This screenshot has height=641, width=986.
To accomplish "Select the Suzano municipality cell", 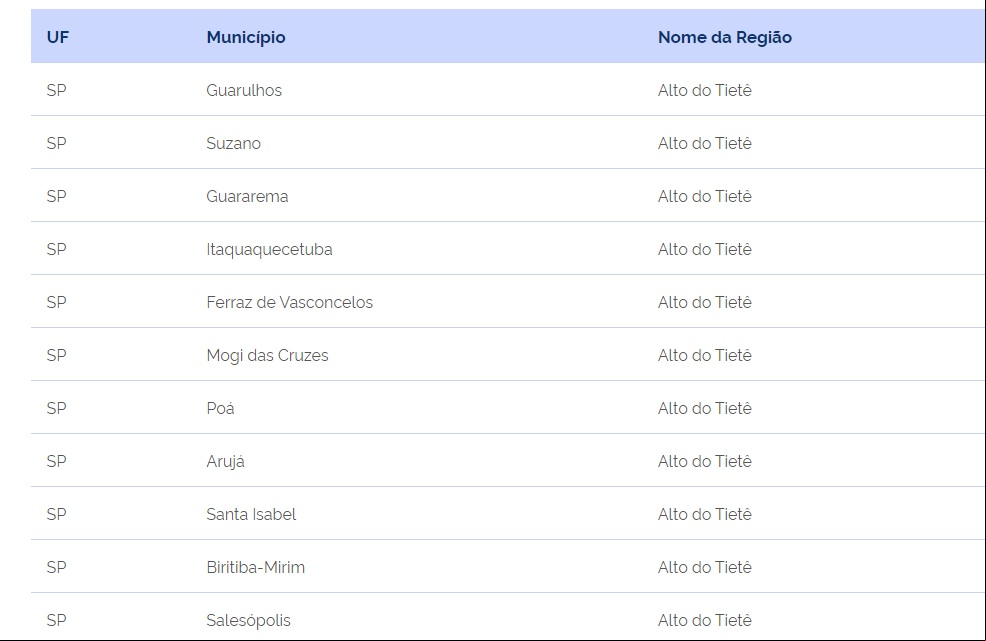I will (x=233, y=143).
